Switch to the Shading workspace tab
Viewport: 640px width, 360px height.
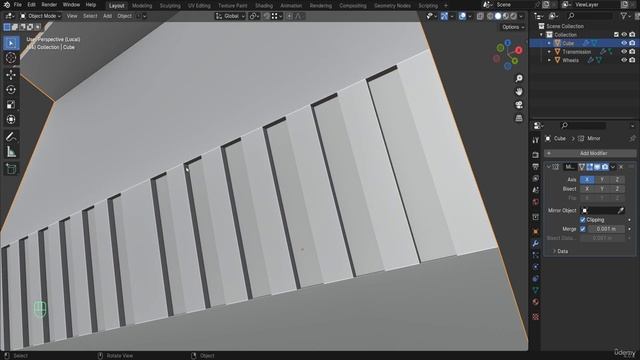tap(264, 6)
